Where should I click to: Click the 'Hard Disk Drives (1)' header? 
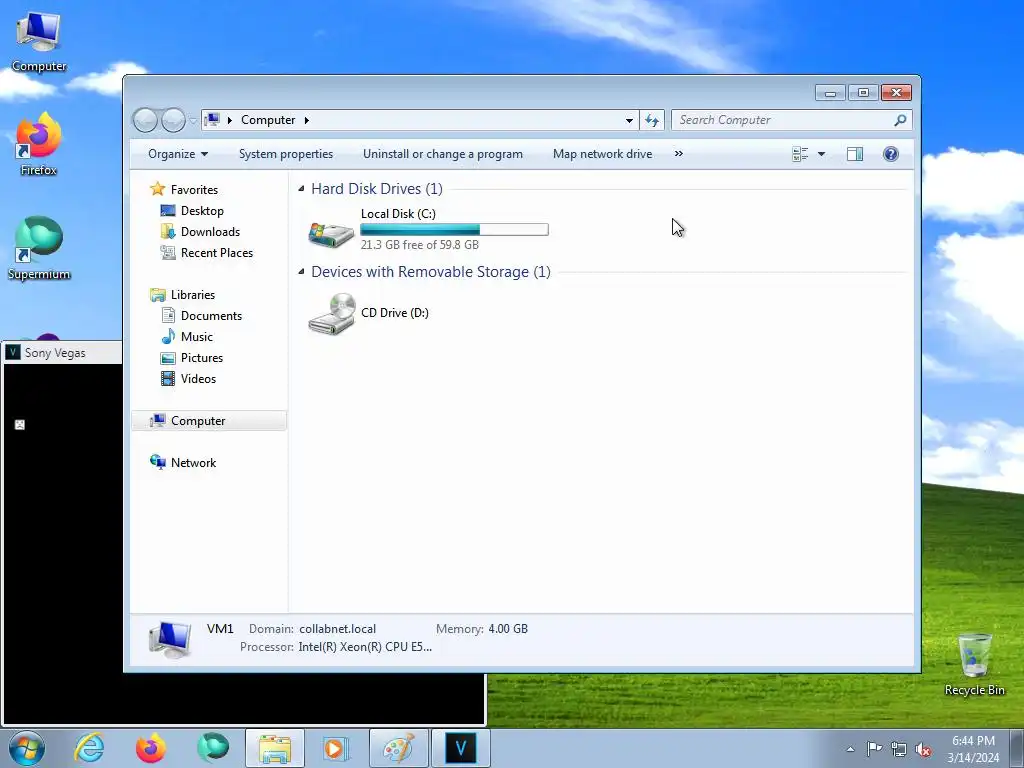pyautogui.click(x=377, y=189)
